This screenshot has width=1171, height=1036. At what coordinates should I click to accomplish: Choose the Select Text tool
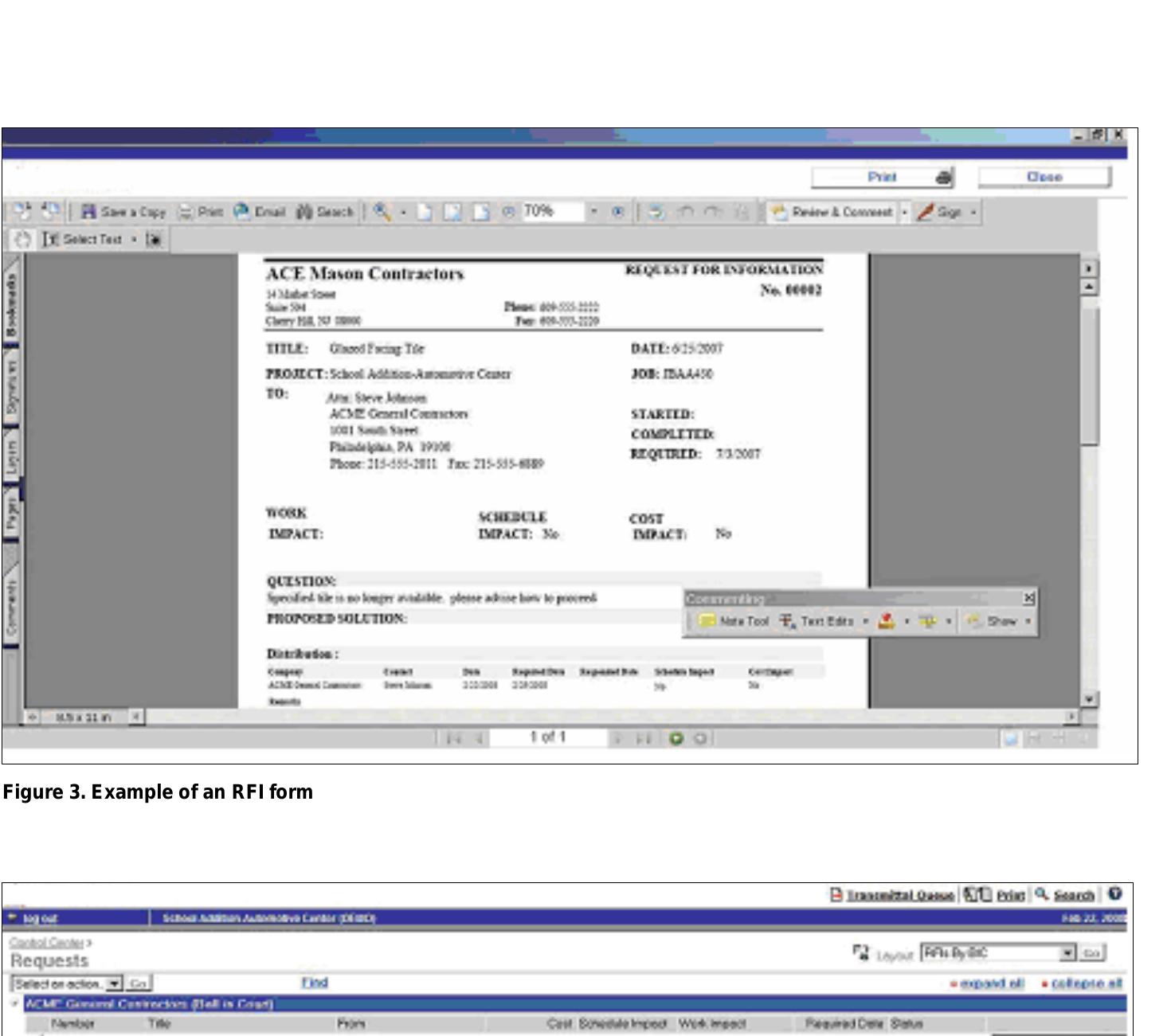coord(82,239)
